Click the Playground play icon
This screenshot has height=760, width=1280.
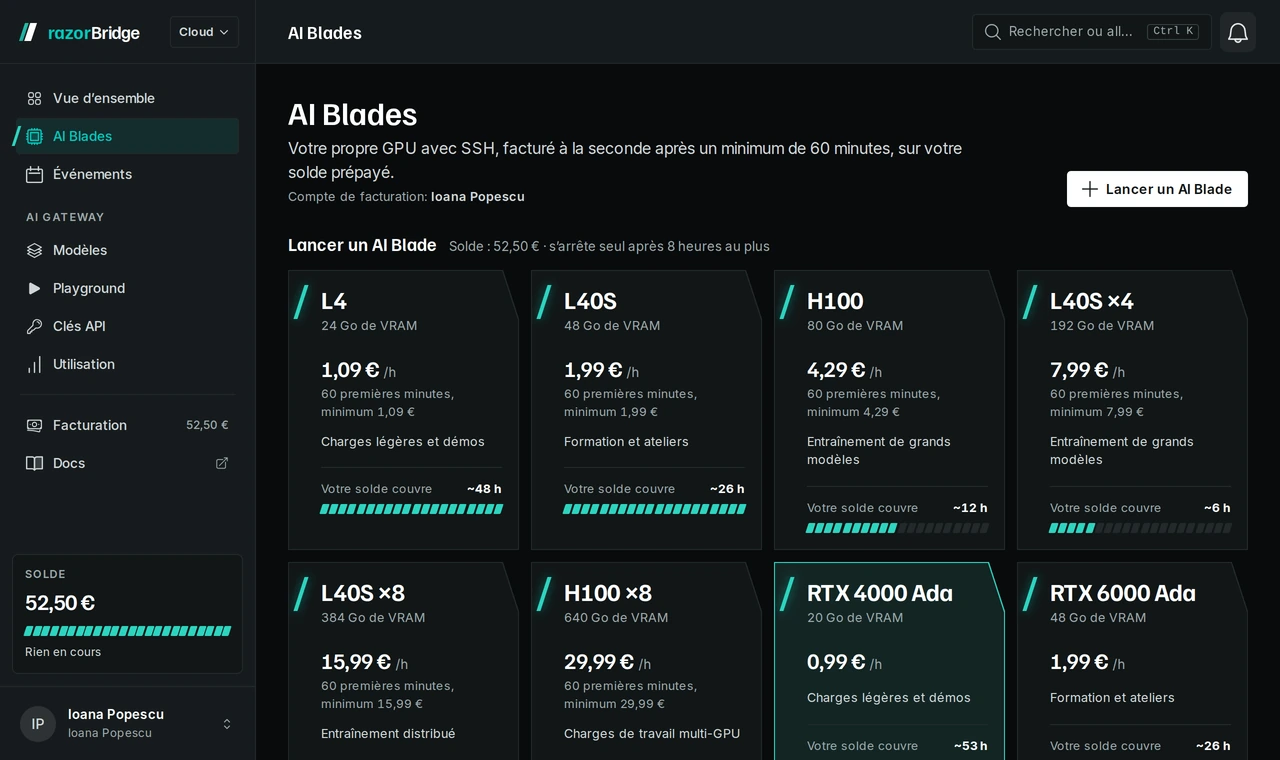[34, 288]
